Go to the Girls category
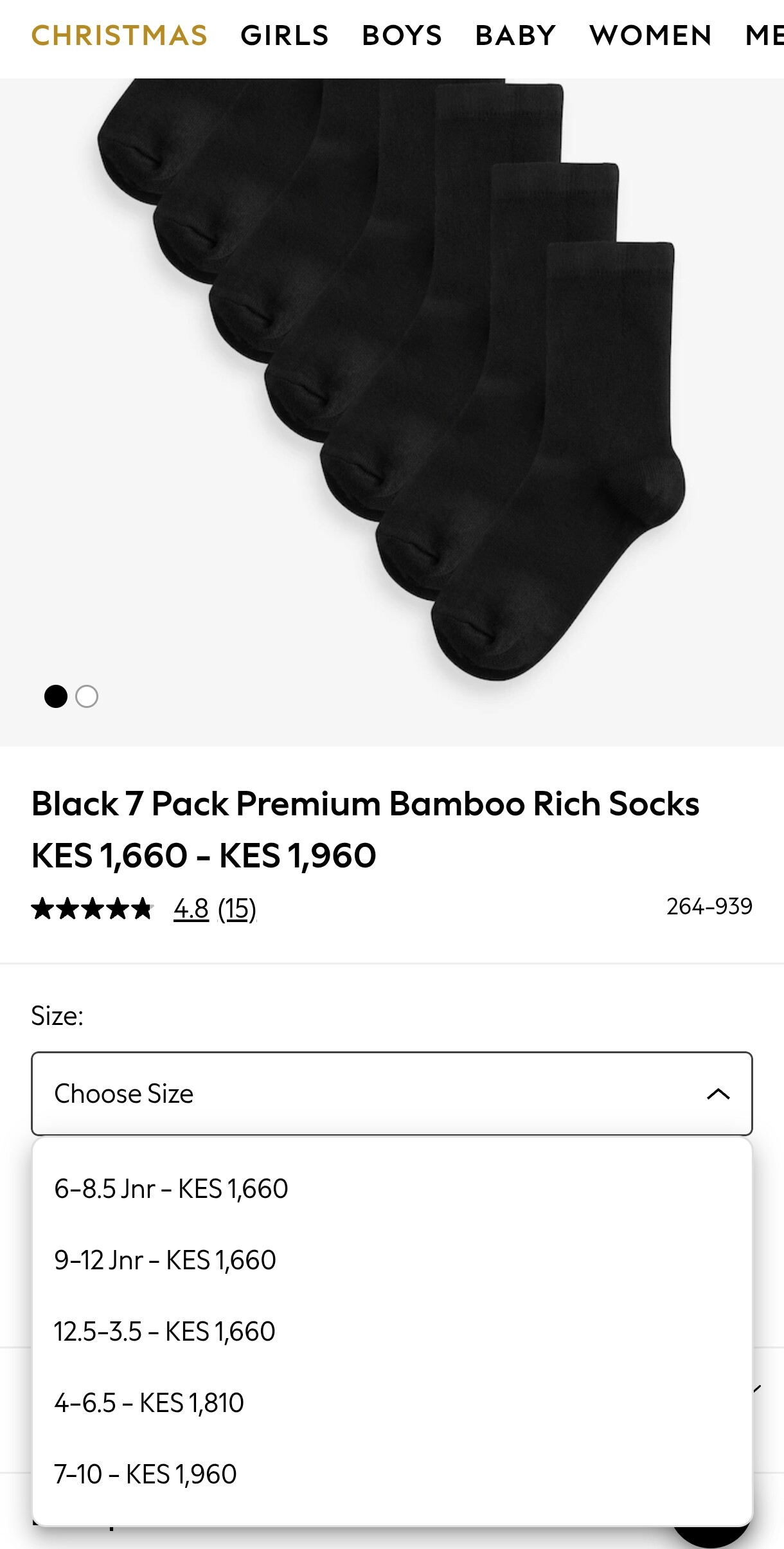This screenshot has height=1549, width=784. pyautogui.click(x=285, y=35)
